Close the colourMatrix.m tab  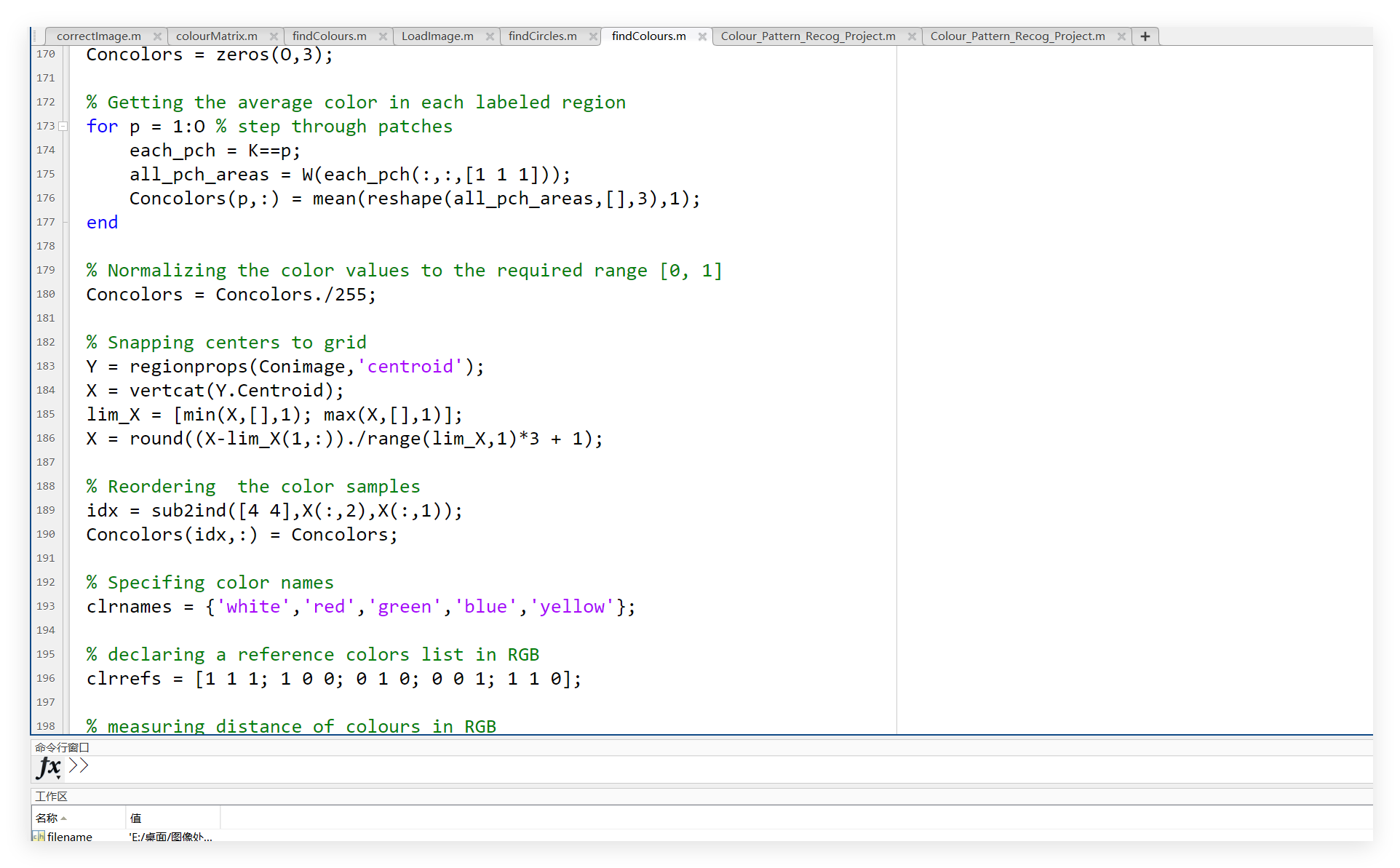(274, 36)
